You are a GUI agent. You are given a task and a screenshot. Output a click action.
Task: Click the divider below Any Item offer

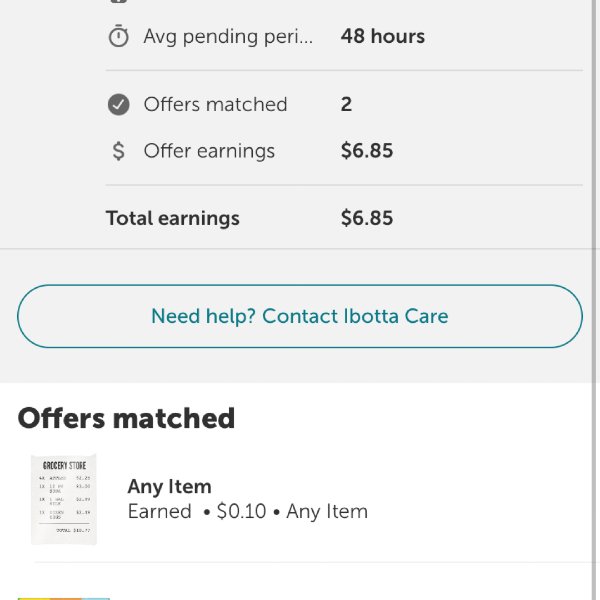pyautogui.click(x=313, y=562)
